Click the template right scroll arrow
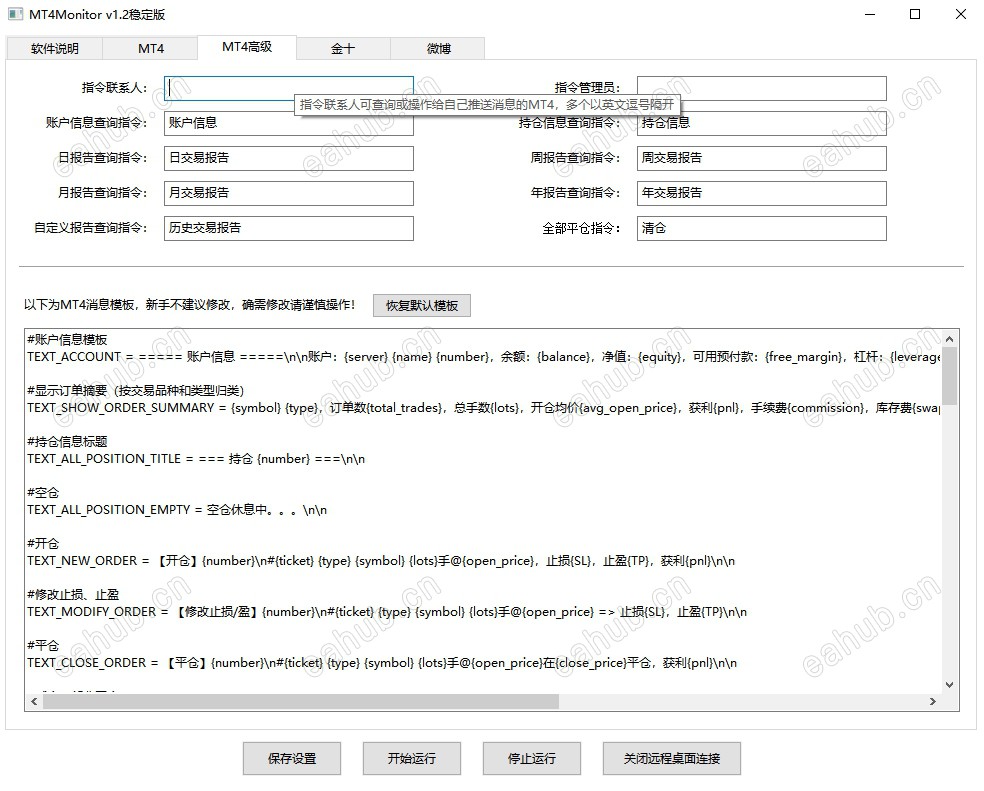The width and height of the screenshot is (984, 791). (x=933, y=701)
